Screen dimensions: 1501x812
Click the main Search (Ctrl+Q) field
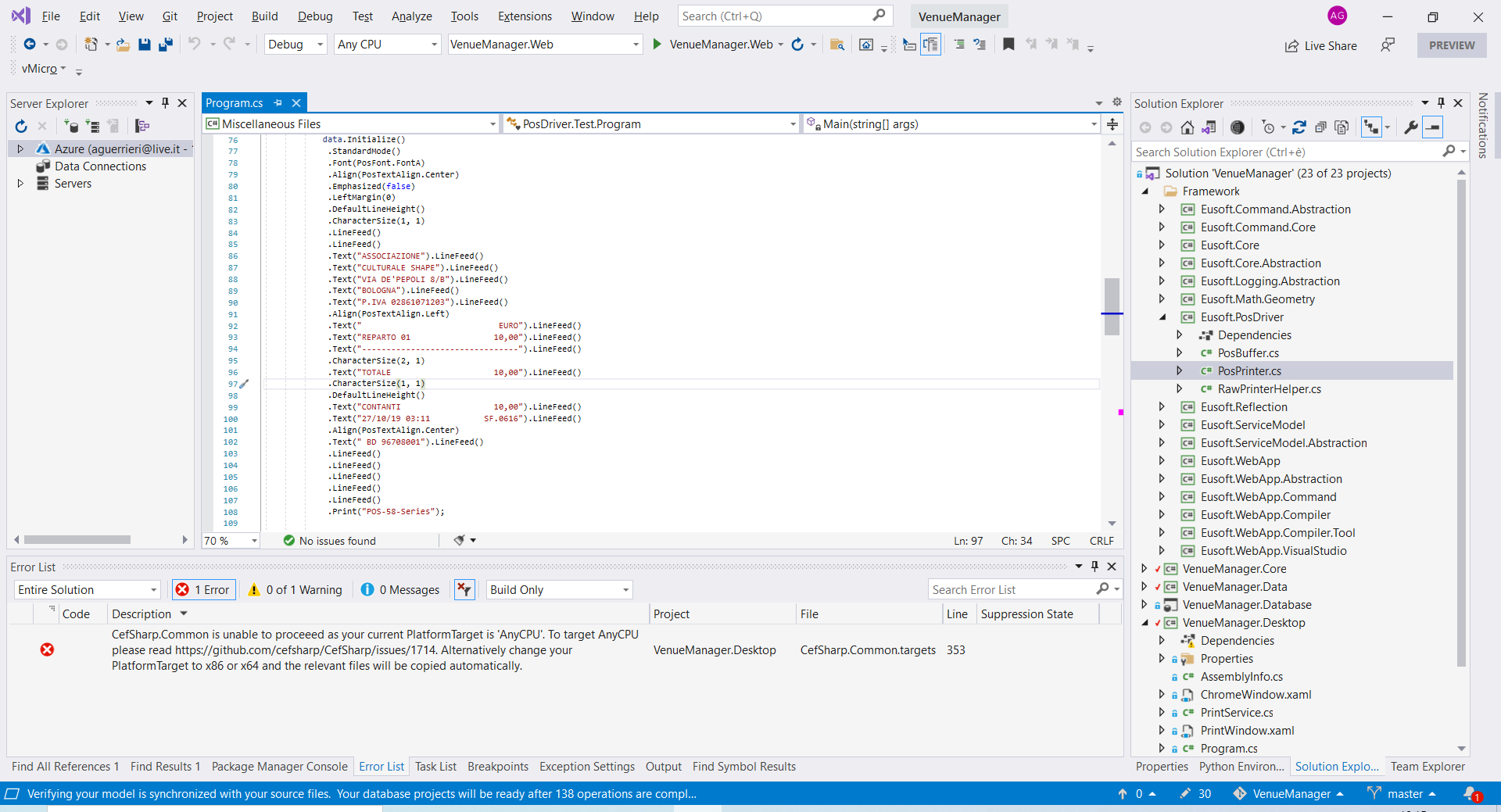[x=784, y=16]
